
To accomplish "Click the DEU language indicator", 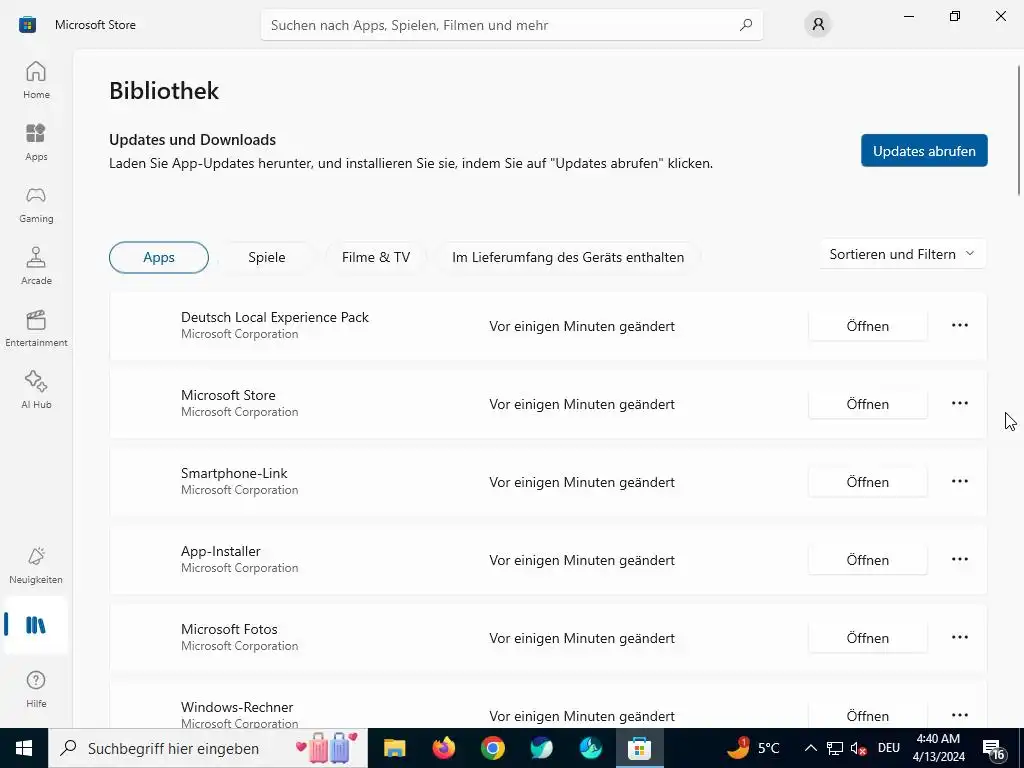I will (x=889, y=748).
